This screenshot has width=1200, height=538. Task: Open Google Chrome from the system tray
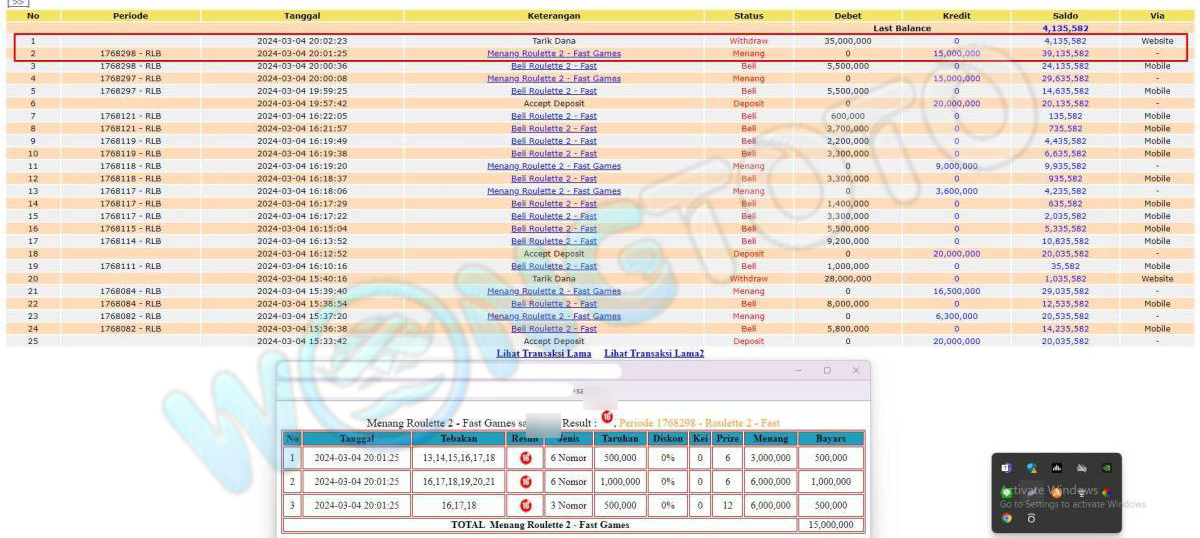(x=1006, y=518)
